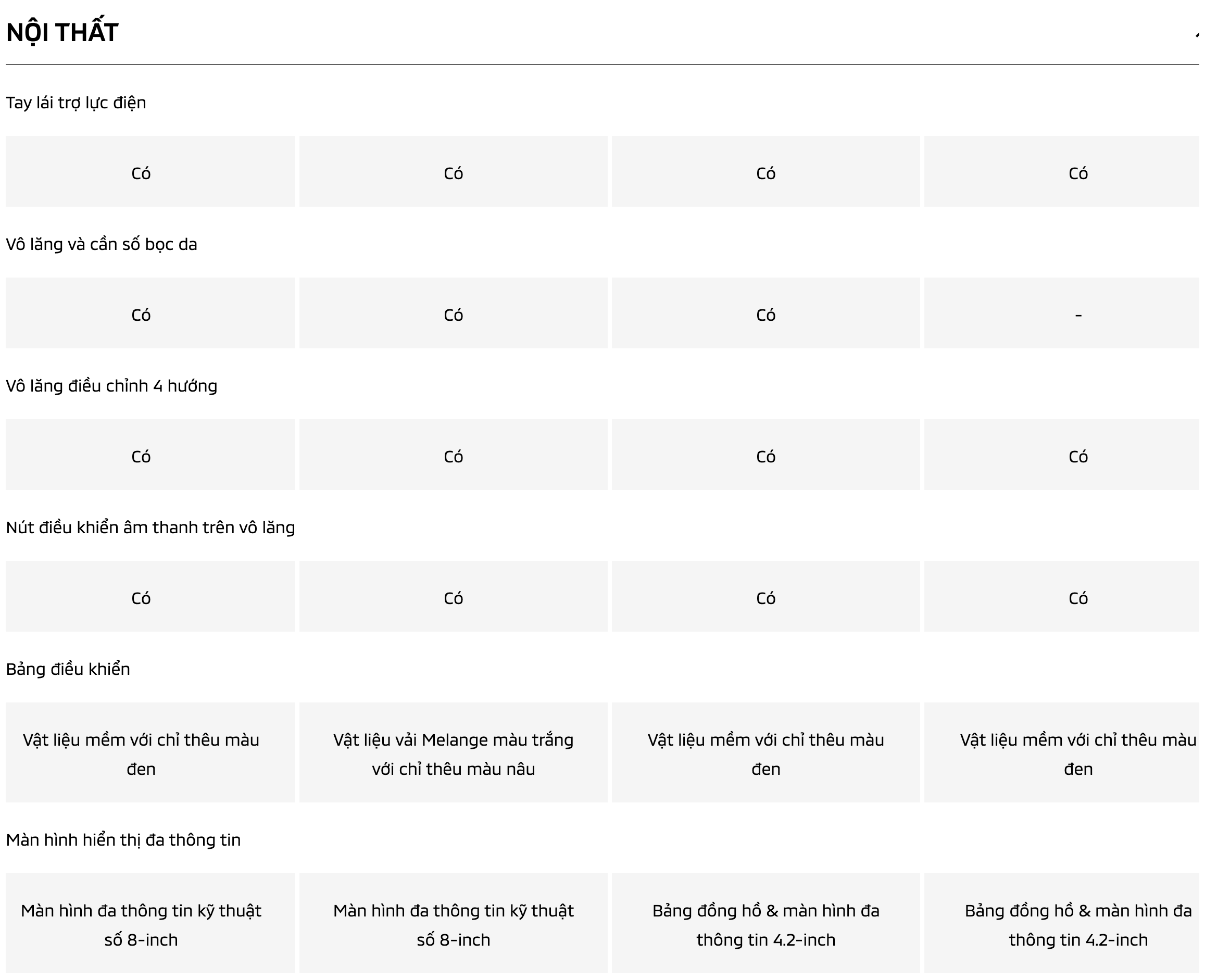
Task: Select first-column soft material cell under Bảng điều khiển
Action: coord(141,753)
